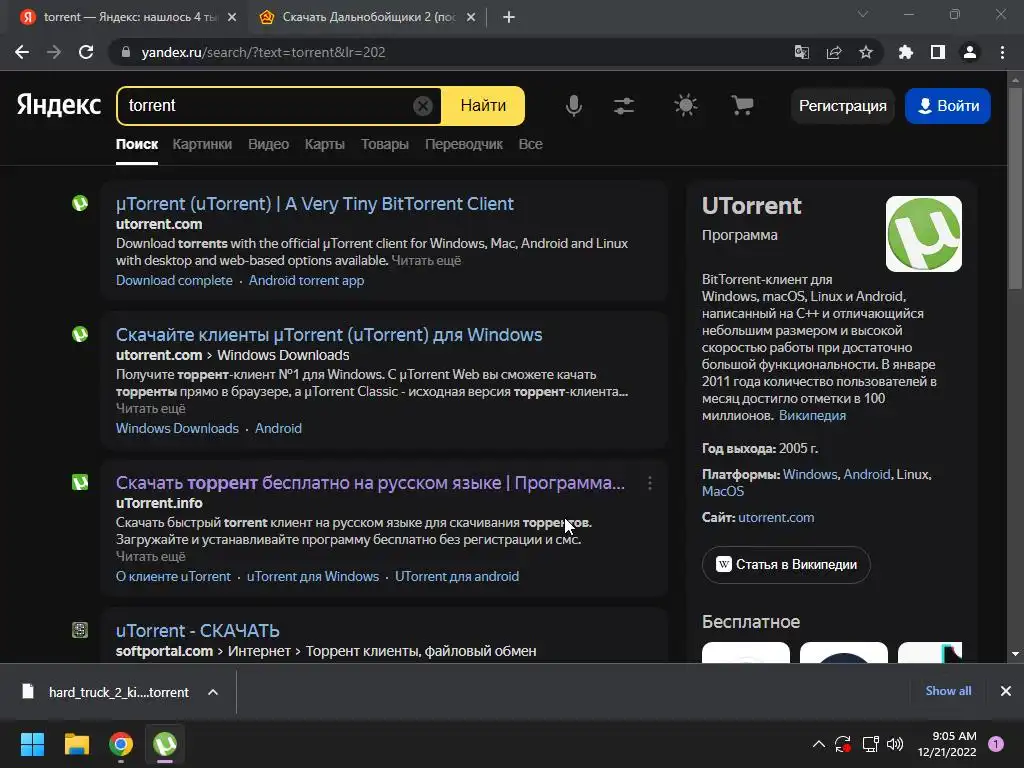The width and height of the screenshot is (1024, 768).
Task: Click the Chrome icon in the taskbar
Action: pyautogui.click(x=121, y=744)
